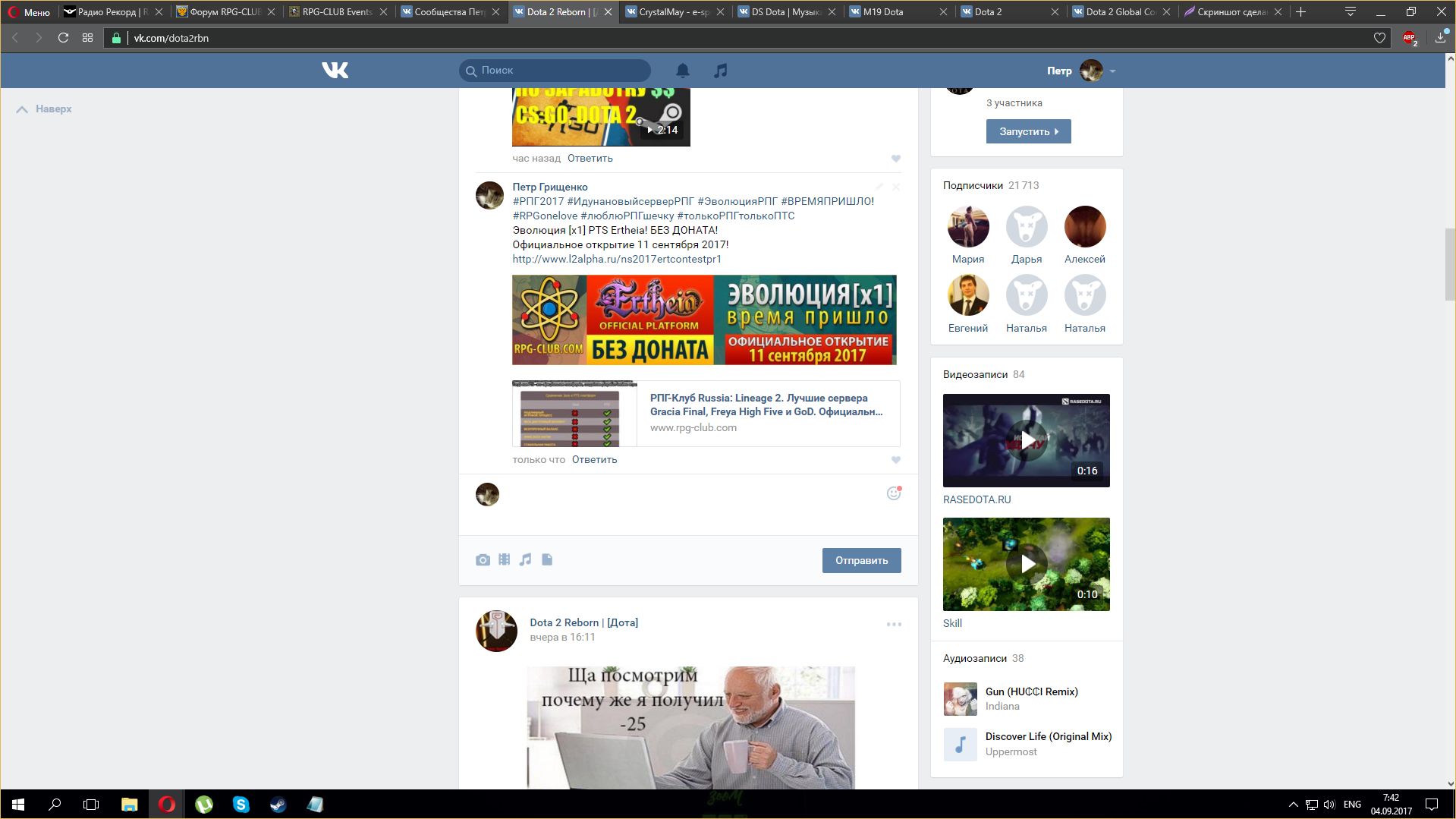This screenshot has width=1456, height=819.
Task: Add page to bookmarks with the heart icon
Action: (1379, 38)
